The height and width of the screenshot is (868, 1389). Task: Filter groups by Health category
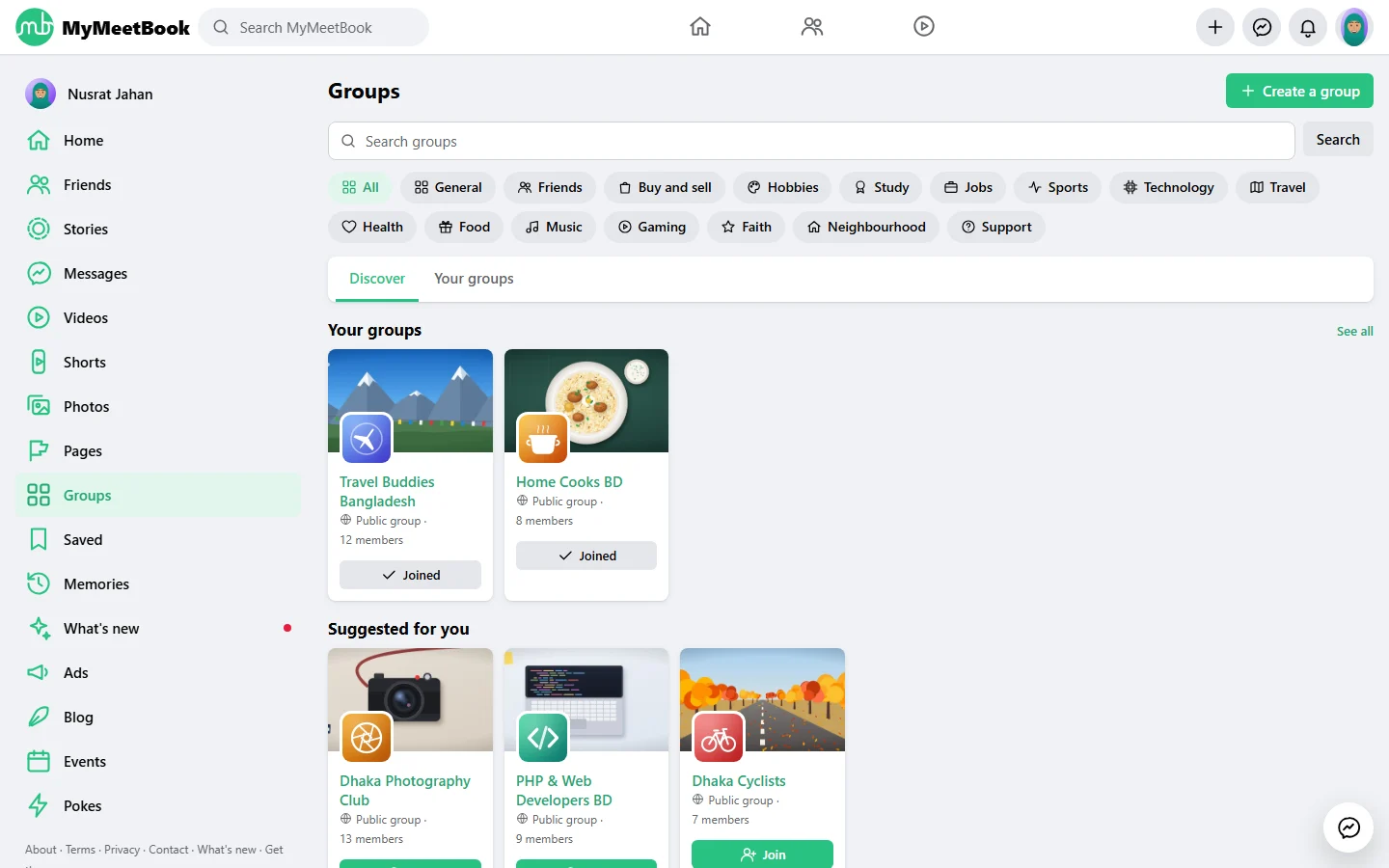click(x=372, y=227)
